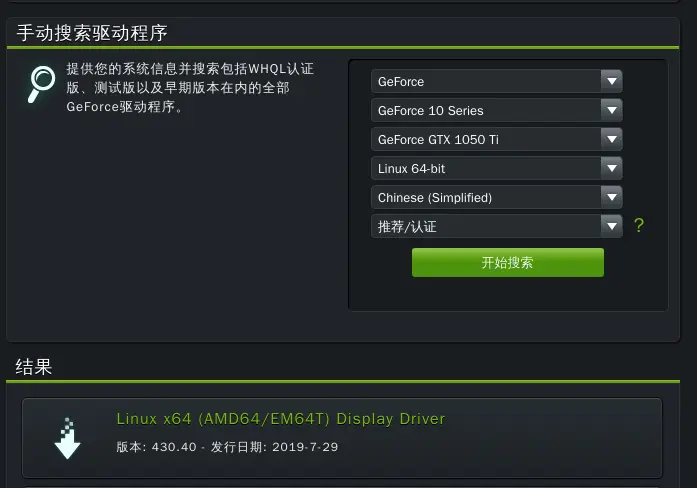Open the Linux 64-bit operating system arrow
The height and width of the screenshot is (488, 697).
click(612, 168)
